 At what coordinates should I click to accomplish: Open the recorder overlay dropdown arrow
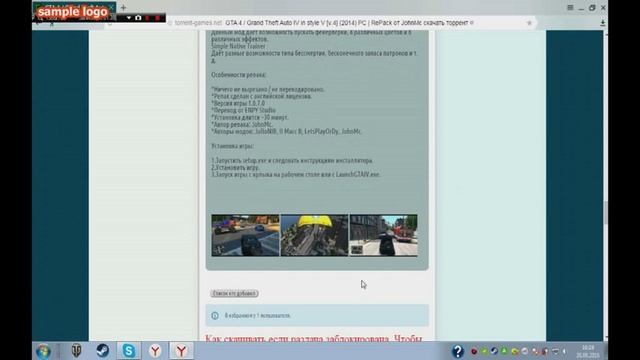click(129, 18)
